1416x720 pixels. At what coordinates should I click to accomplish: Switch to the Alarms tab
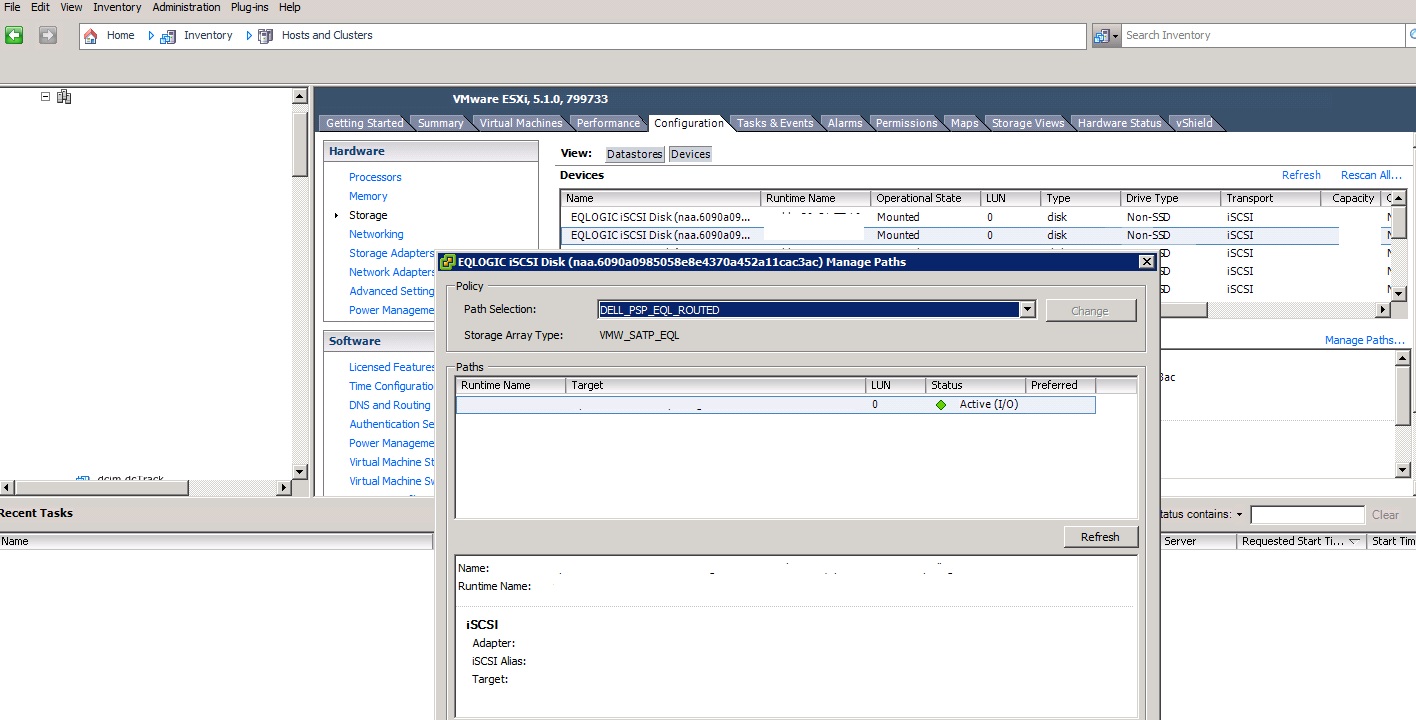845,123
